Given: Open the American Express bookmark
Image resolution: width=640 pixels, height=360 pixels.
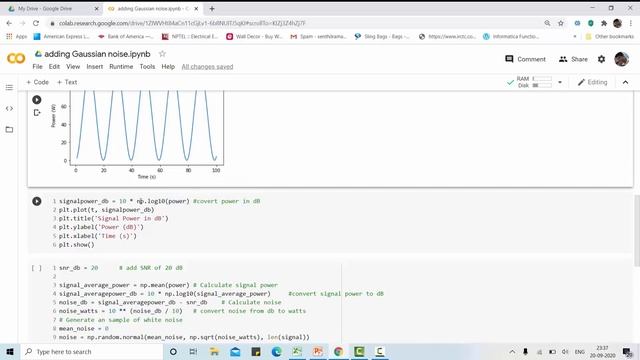Looking at the screenshot, I should pos(62,36).
